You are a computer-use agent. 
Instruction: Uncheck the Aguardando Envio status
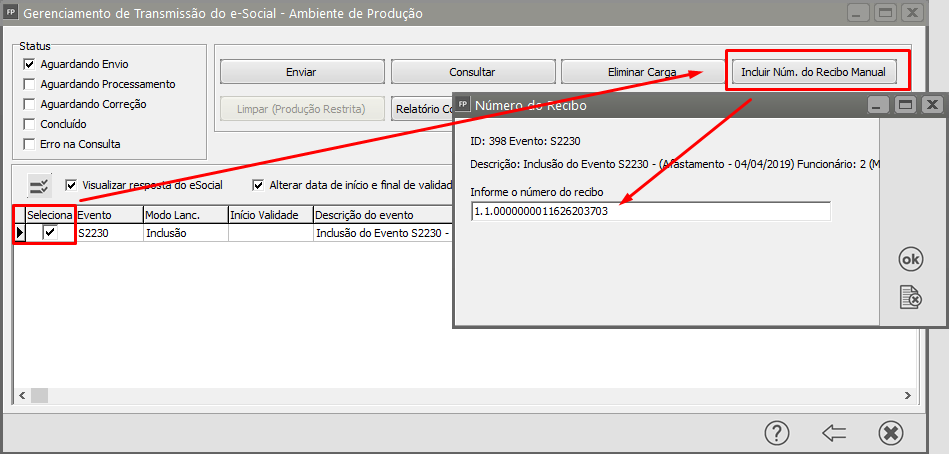[29, 64]
